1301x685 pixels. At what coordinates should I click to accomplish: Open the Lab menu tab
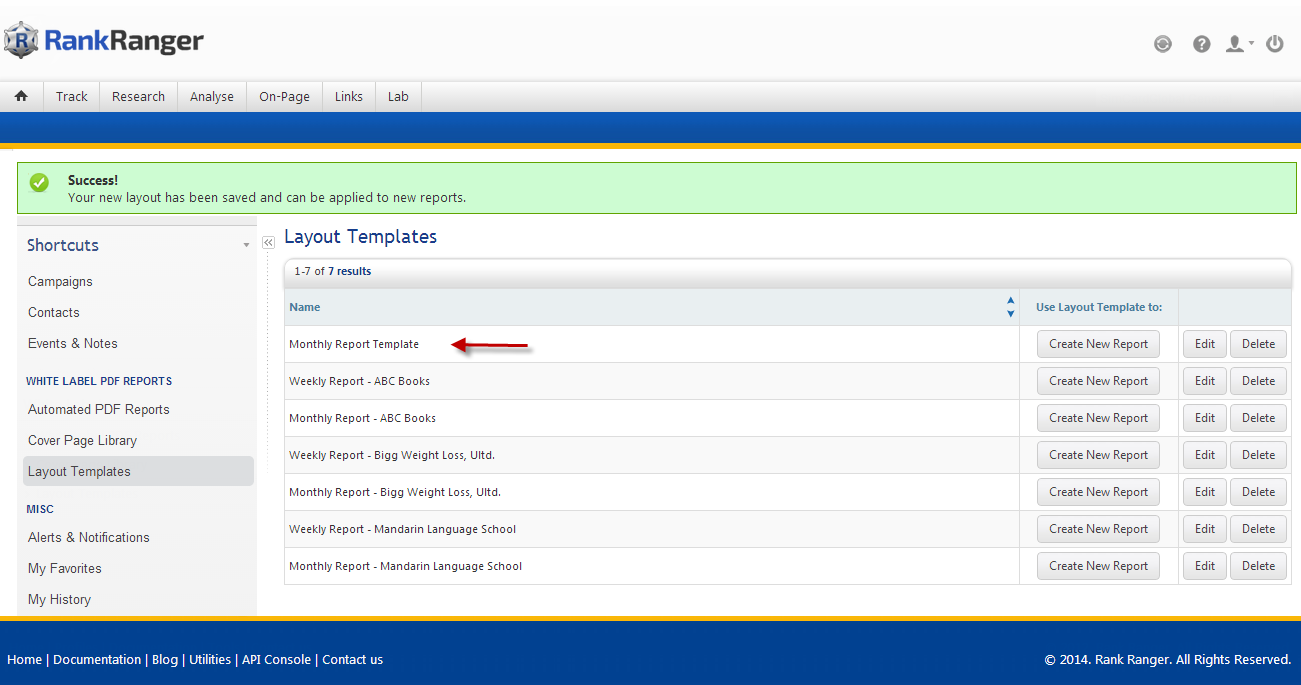pyautogui.click(x=398, y=97)
